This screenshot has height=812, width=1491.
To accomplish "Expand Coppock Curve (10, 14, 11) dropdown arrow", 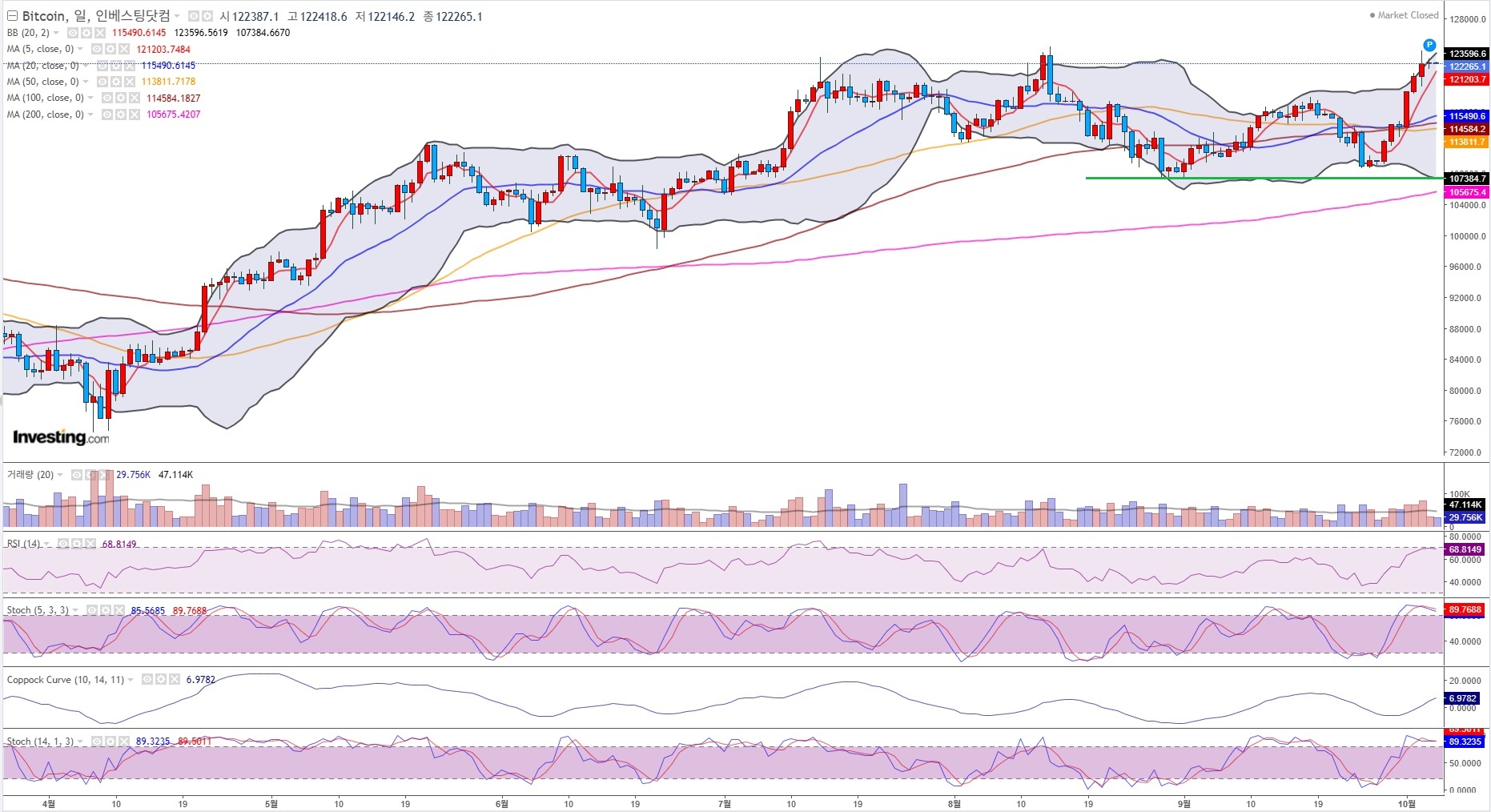I will pos(131,679).
